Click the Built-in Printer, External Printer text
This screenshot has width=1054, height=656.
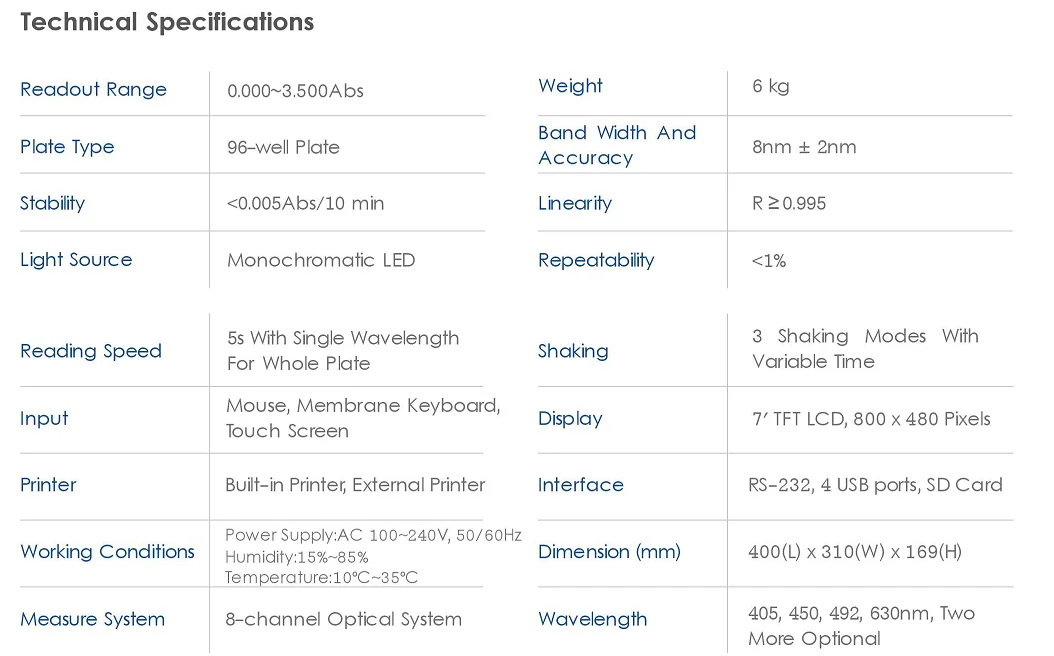tap(355, 485)
